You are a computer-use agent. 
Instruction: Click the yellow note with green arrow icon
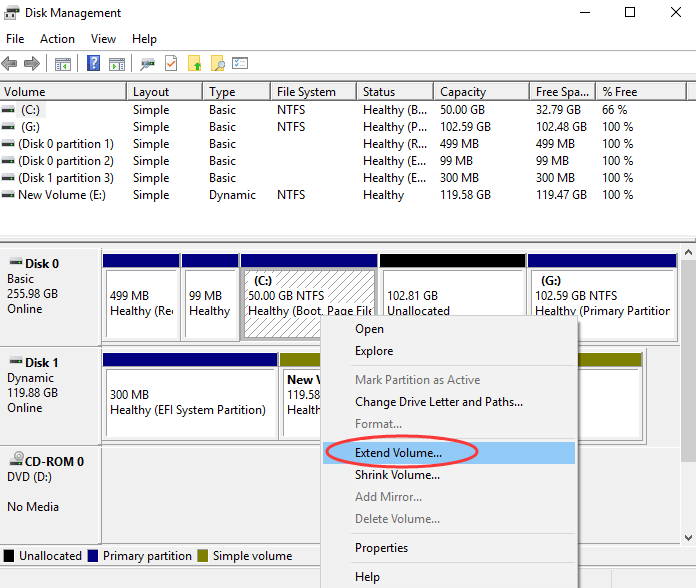pos(195,63)
